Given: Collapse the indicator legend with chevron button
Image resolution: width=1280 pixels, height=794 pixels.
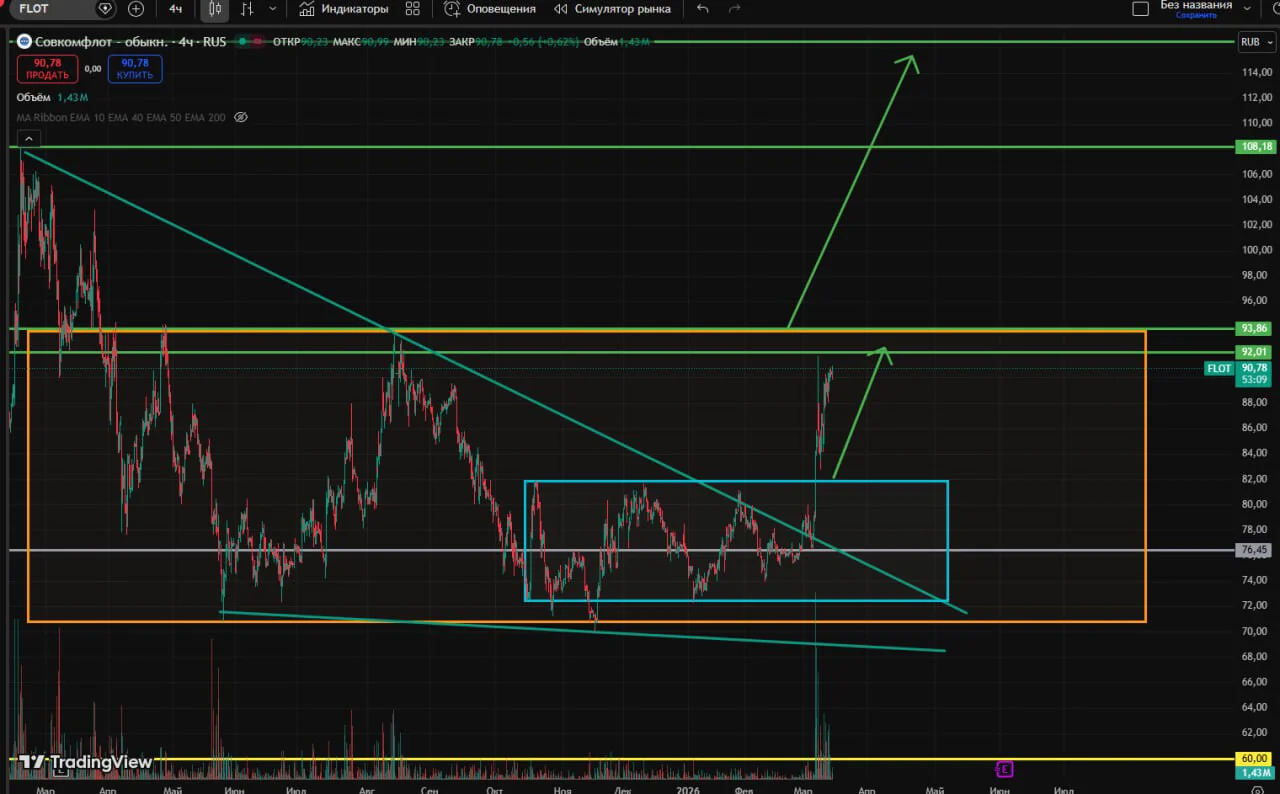Looking at the screenshot, I should pyautogui.click(x=28, y=139).
